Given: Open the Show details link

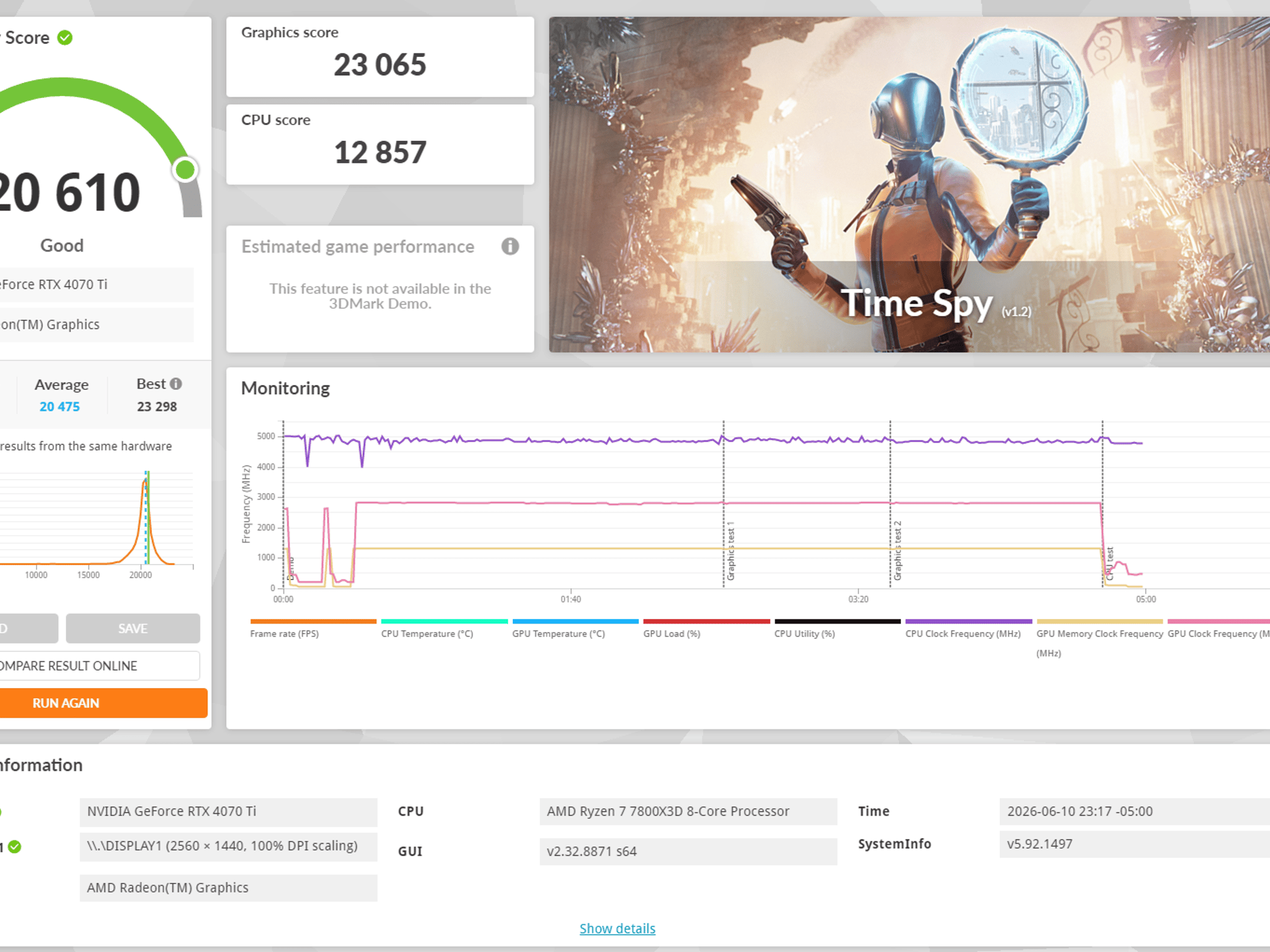Looking at the screenshot, I should 617,928.
